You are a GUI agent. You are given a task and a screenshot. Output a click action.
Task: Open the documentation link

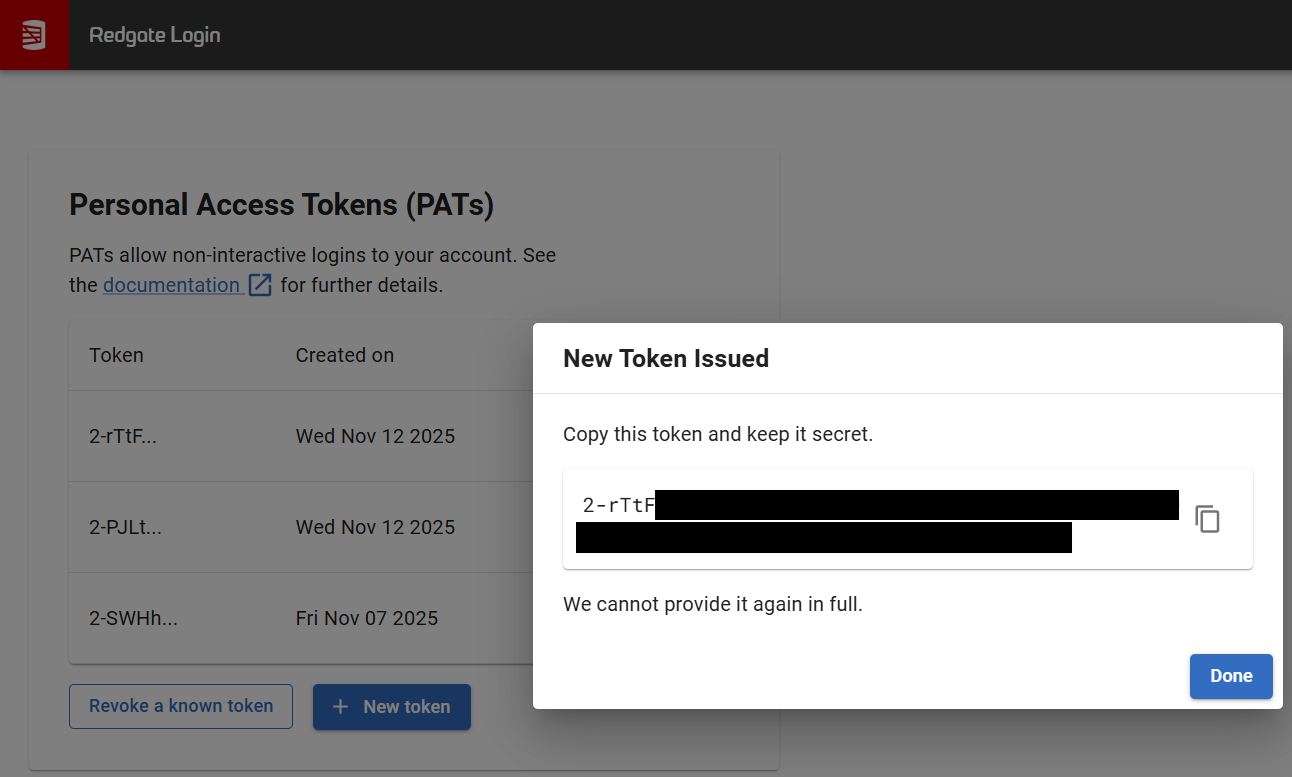pos(171,285)
